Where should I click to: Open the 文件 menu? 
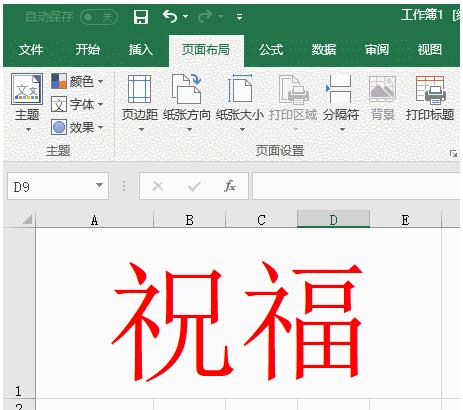pyautogui.click(x=31, y=50)
